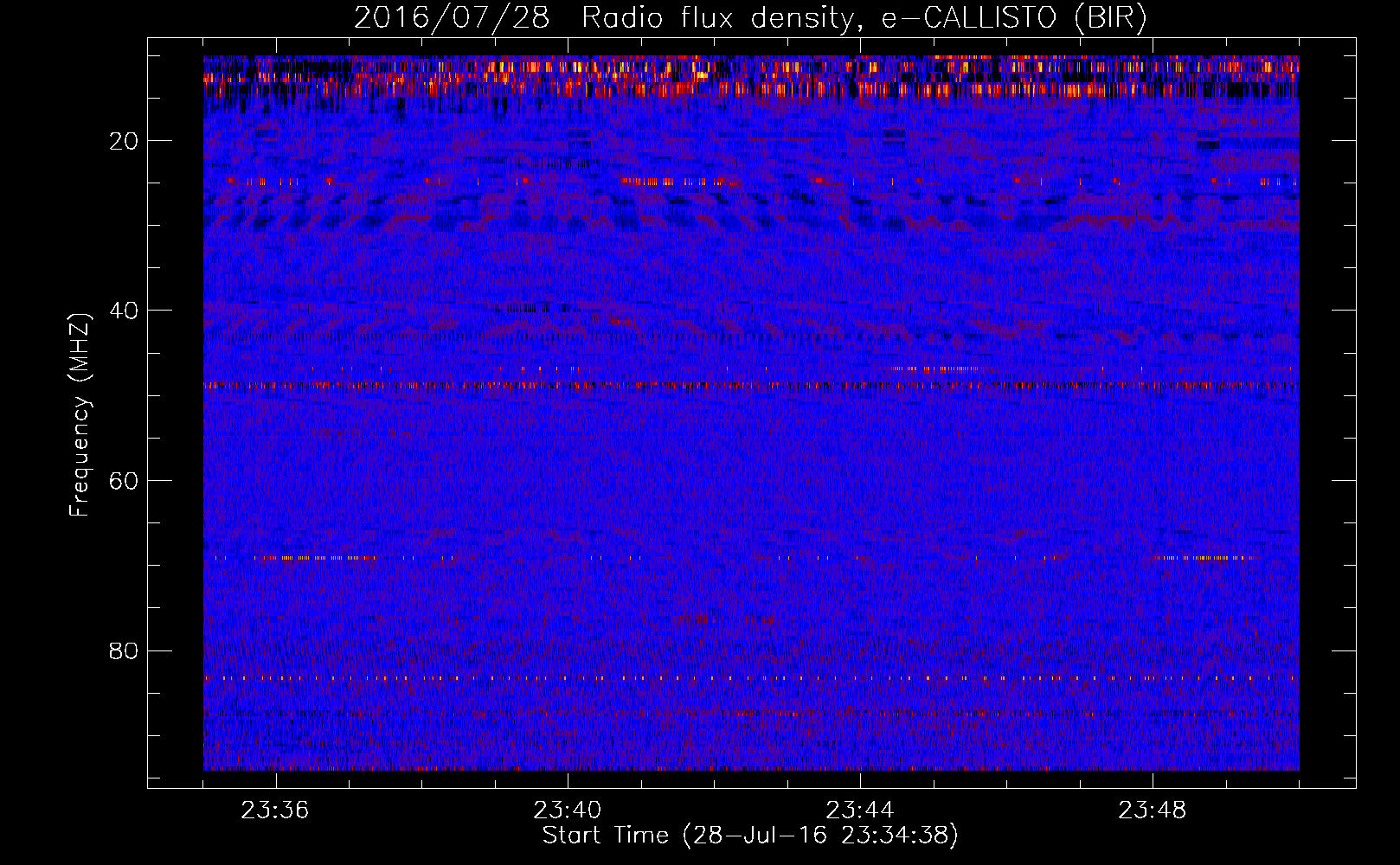This screenshot has height=865, width=1400.
Task: Click the 80 frequency tick label
Action: [125, 650]
